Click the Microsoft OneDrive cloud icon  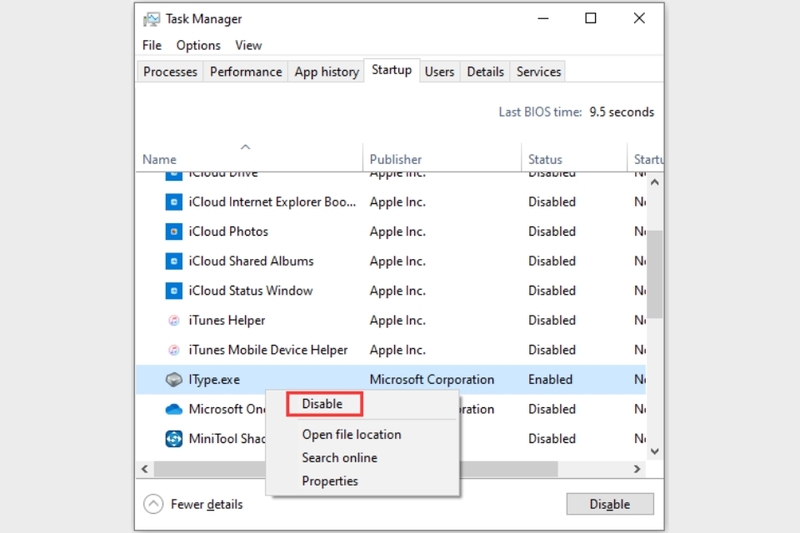pos(174,409)
